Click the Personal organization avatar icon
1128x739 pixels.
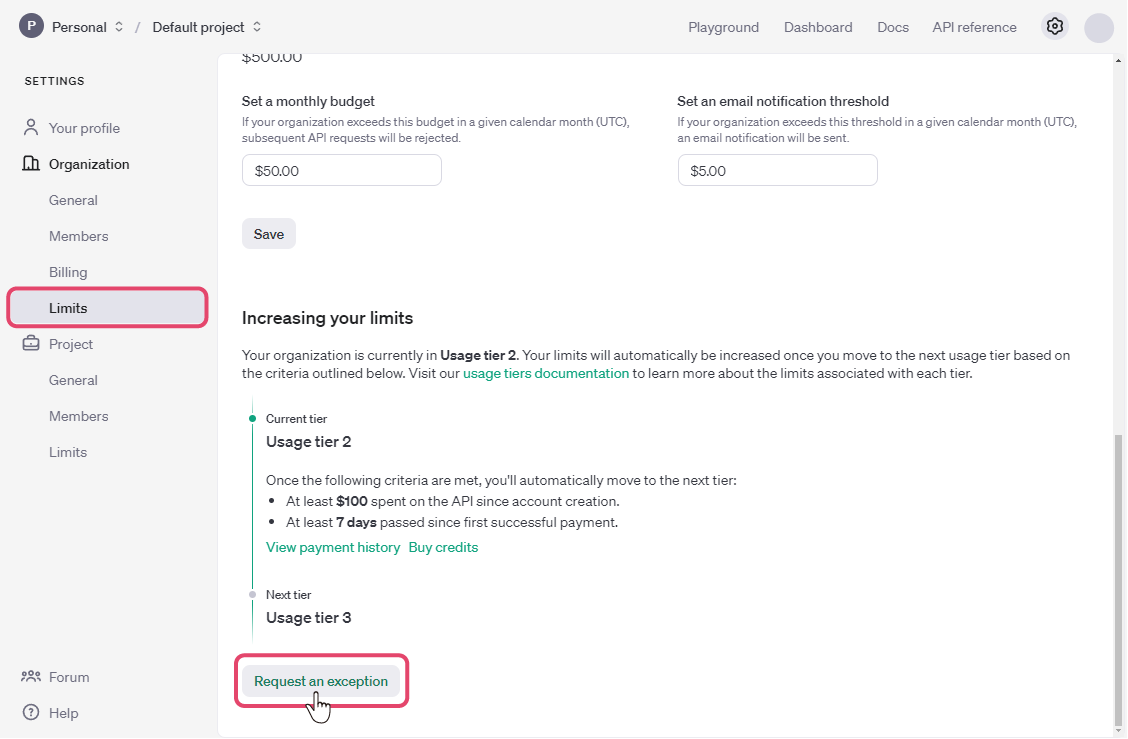[31, 27]
